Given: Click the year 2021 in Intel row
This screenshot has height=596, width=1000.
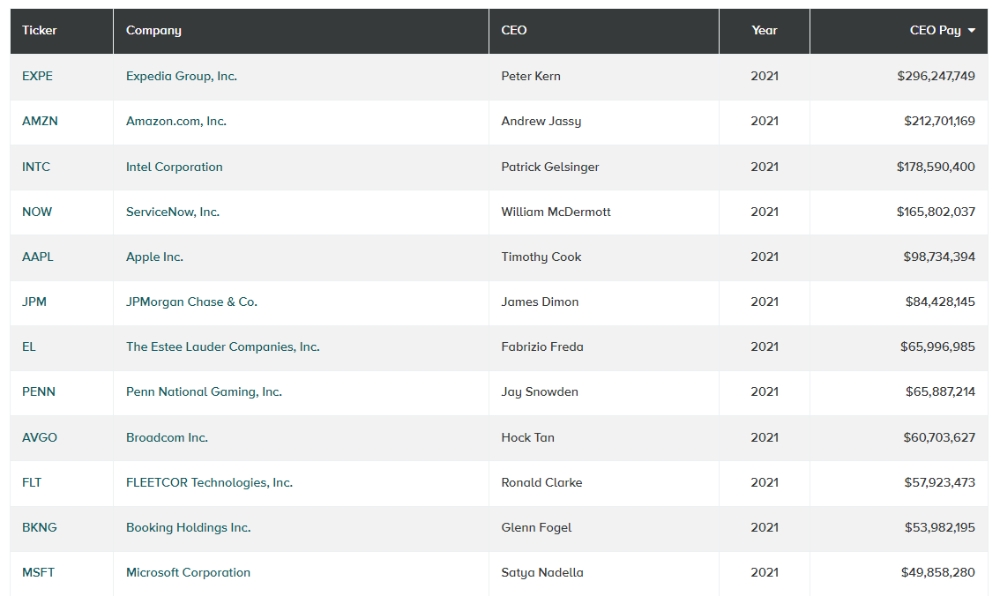Looking at the screenshot, I should pyautogui.click(x=764, y=166).
